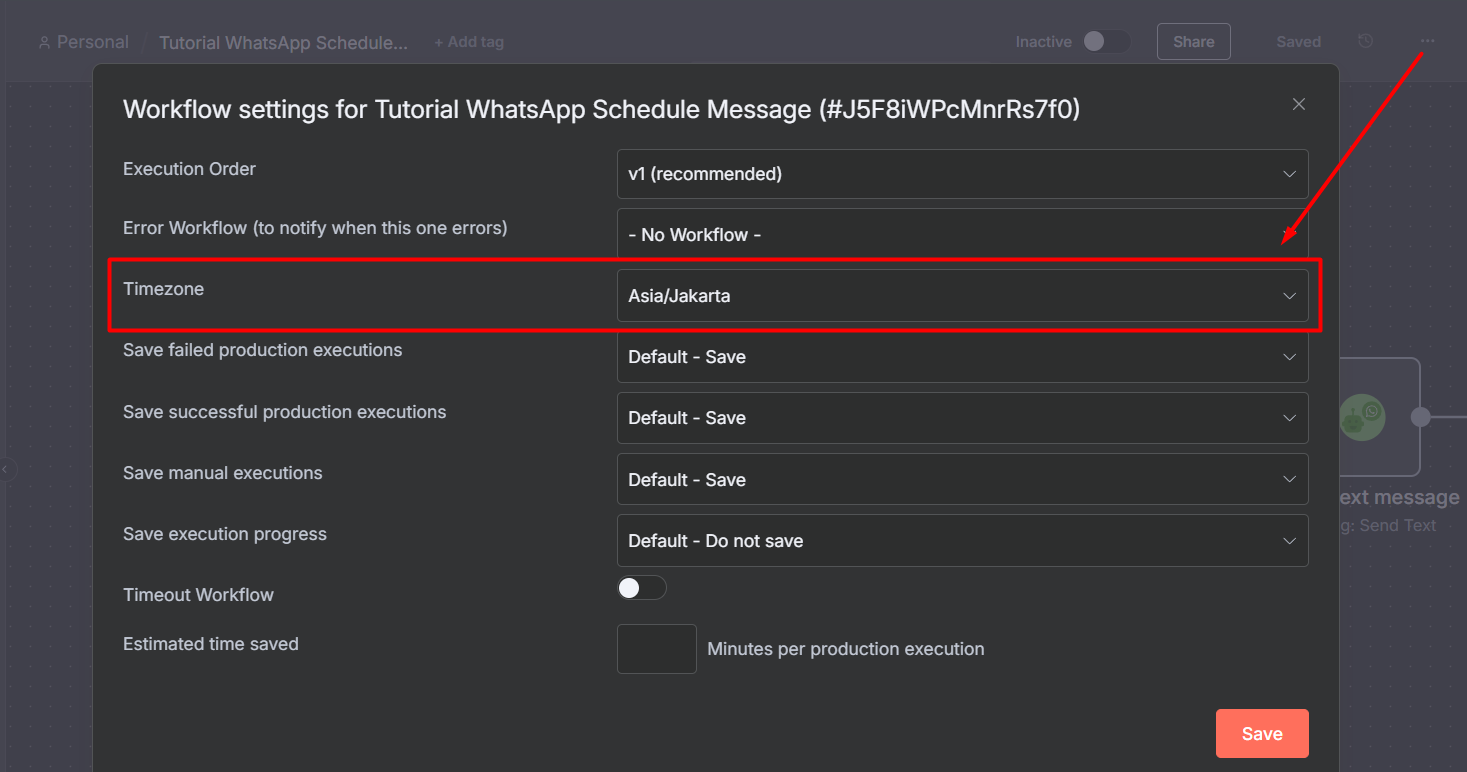1467x772 pixels.
Task: Open the three-dots workflow menu
Action: 1427,41
